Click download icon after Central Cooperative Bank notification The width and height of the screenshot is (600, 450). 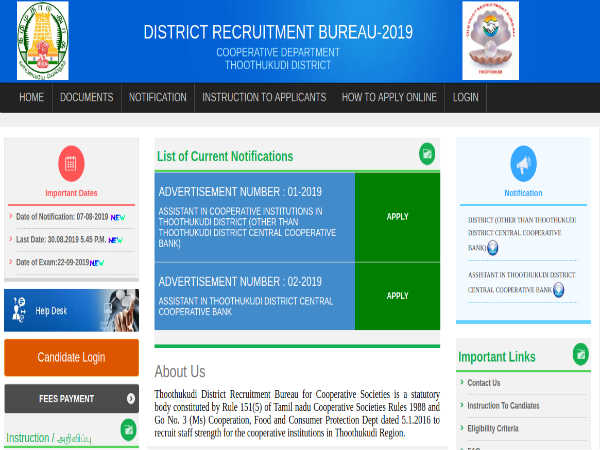point(558,290)
